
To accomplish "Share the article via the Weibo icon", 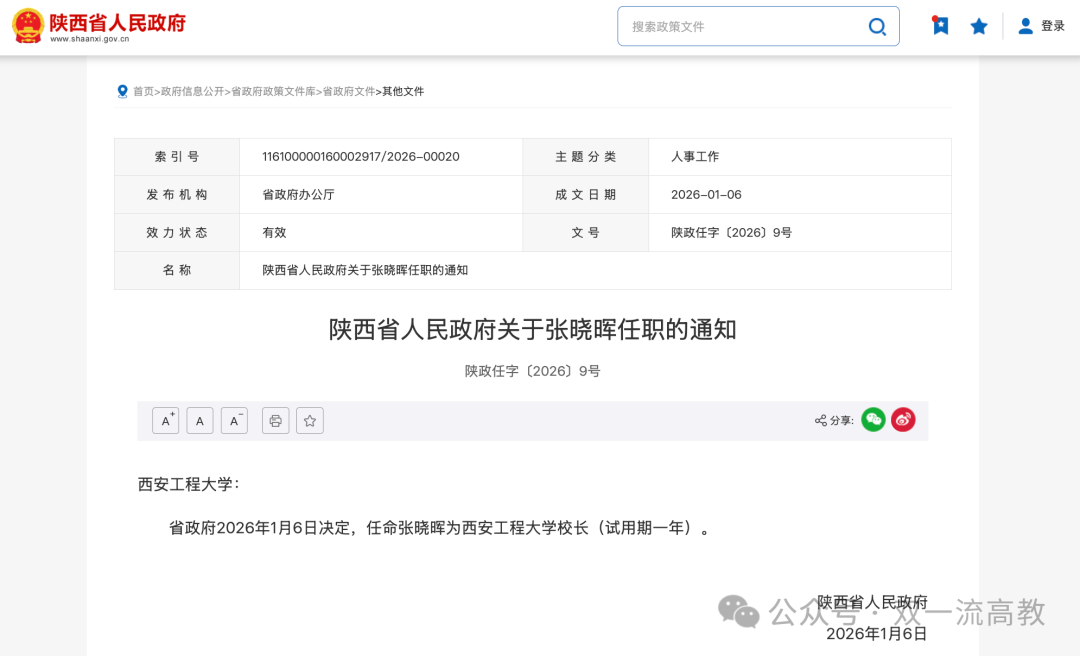I will [x=903, y=419].
